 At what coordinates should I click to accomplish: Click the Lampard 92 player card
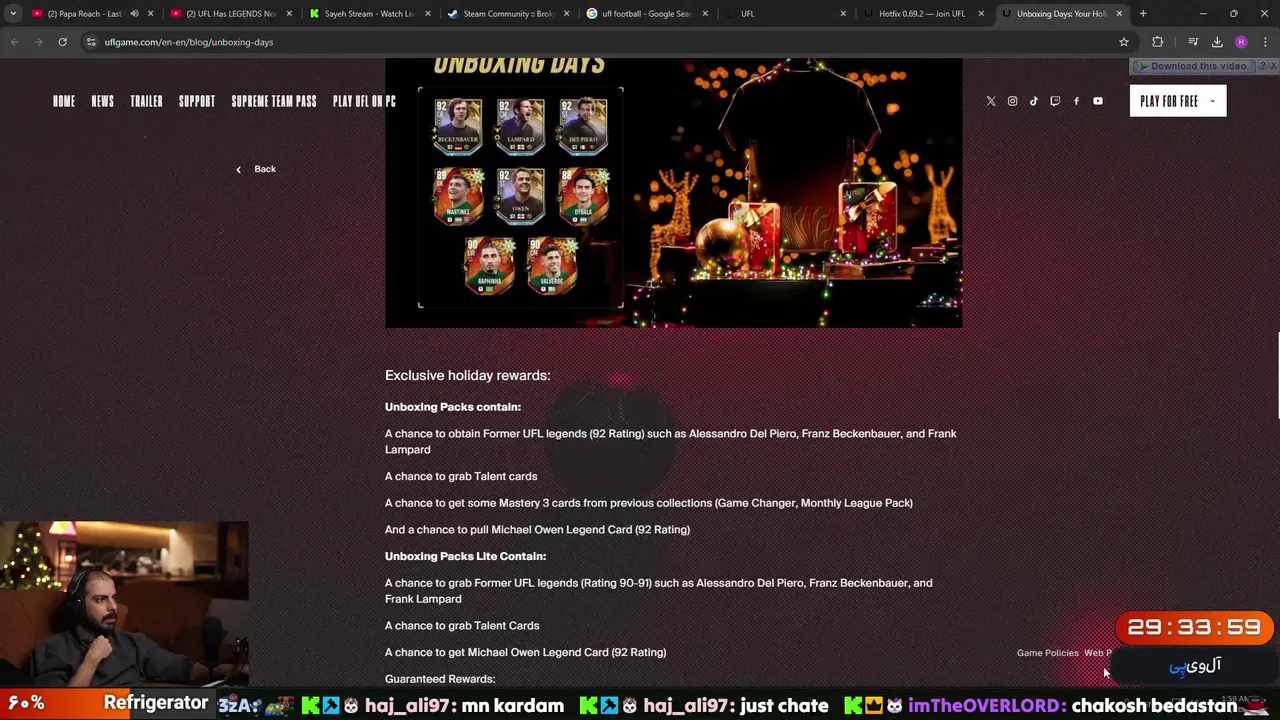tap(520, 127)
